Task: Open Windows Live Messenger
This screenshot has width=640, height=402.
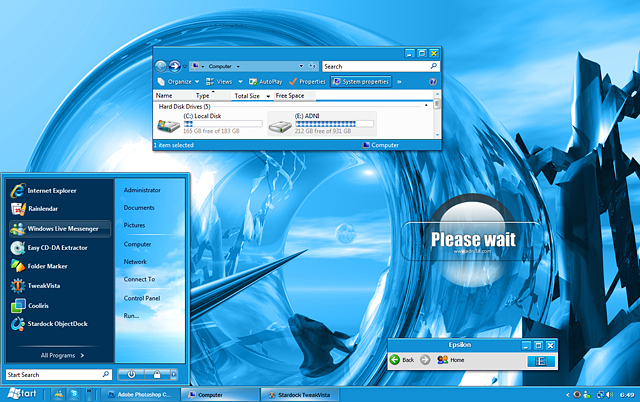Action: point(60,228)
